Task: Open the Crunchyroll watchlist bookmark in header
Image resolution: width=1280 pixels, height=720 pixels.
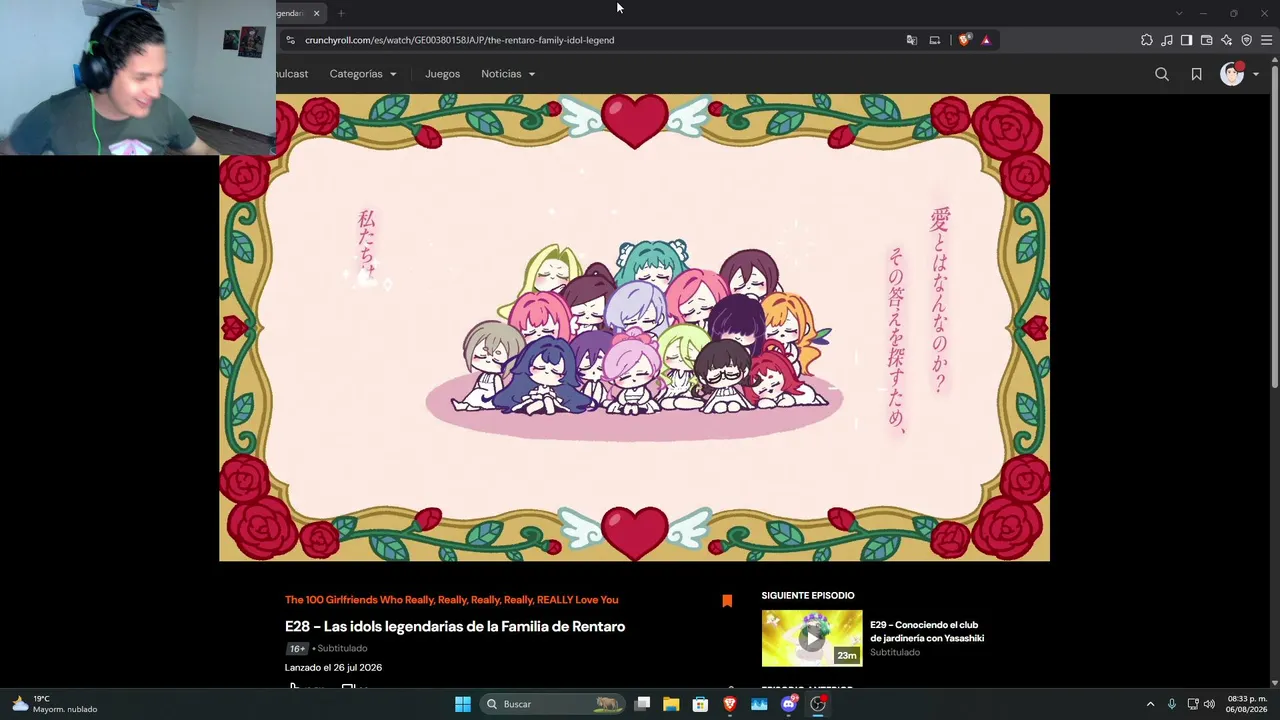Action: pyautogui.click(x=1196, y=74)
